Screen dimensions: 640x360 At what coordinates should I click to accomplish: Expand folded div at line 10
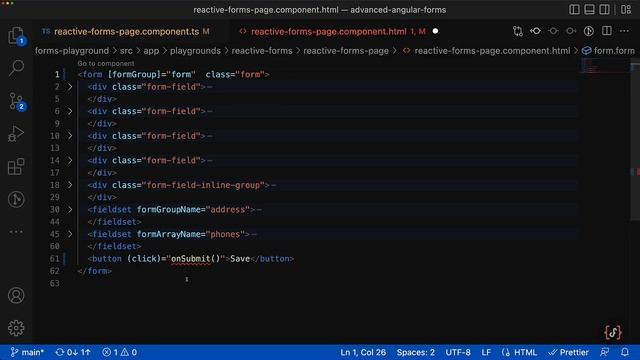click(70, 136)
